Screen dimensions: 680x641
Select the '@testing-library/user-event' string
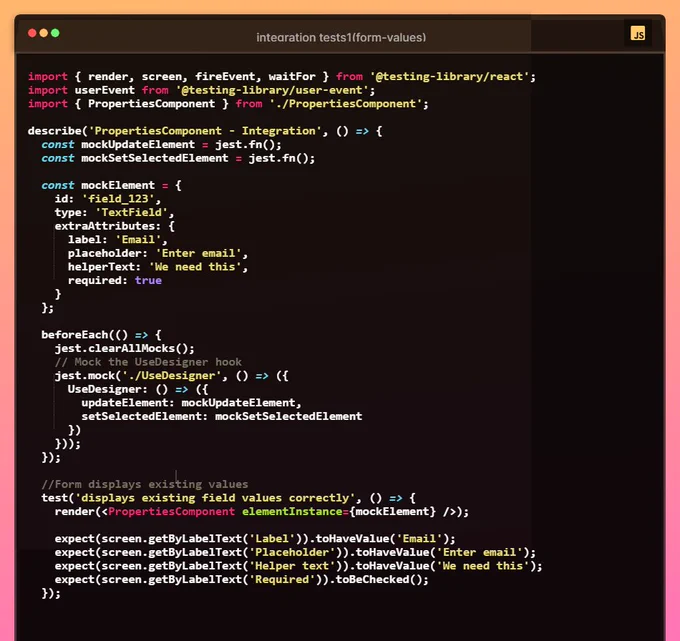pos(272,90)
